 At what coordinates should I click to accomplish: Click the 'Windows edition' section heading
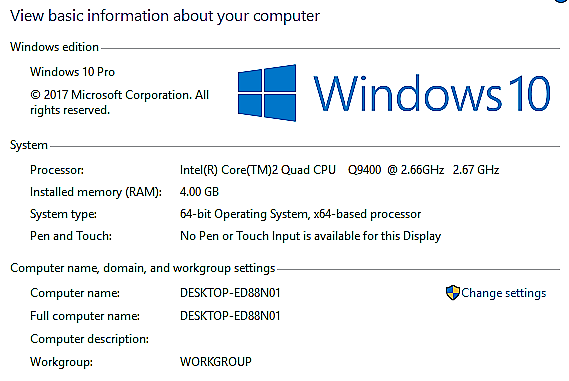tap(54, 47)
